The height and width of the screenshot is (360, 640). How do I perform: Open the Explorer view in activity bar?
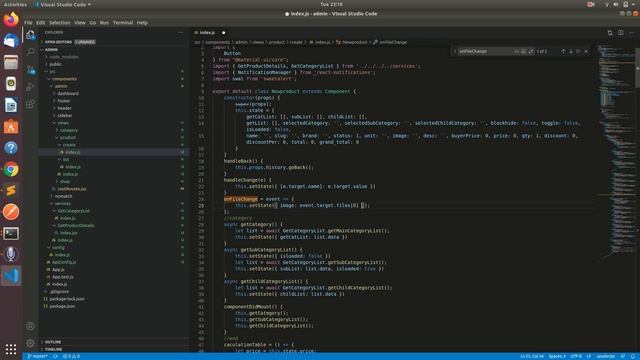click(x=30, y=35)
